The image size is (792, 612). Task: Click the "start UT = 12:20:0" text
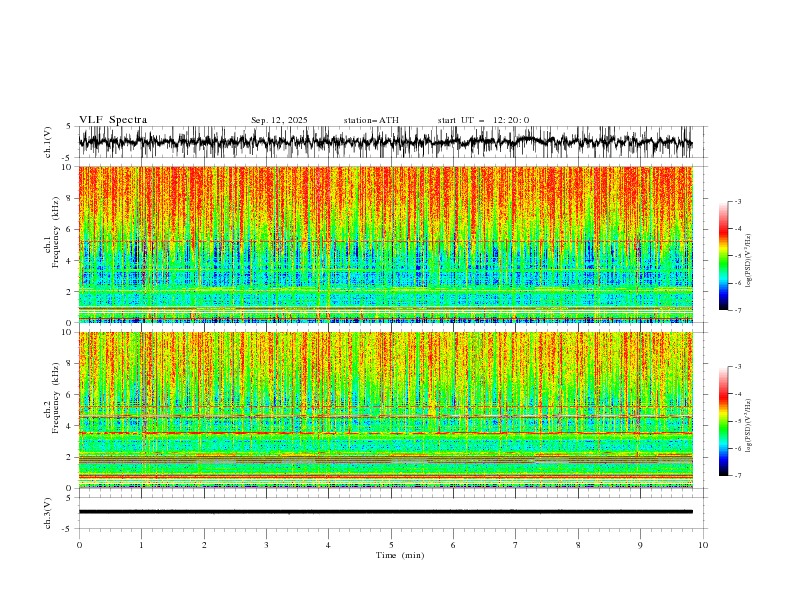coord(483,120)
